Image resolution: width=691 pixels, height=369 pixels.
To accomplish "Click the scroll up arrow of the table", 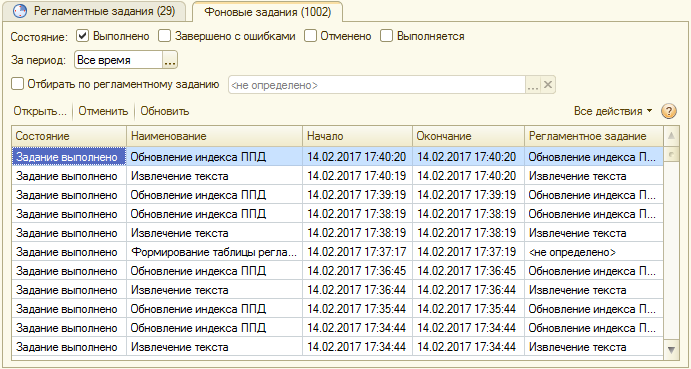I will [671, 136].
